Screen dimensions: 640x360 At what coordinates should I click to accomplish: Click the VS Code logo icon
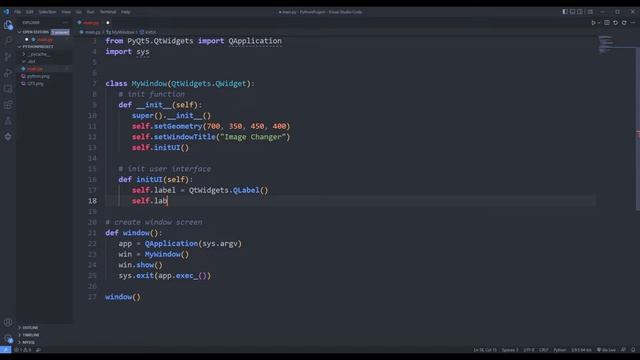(6, 12)
